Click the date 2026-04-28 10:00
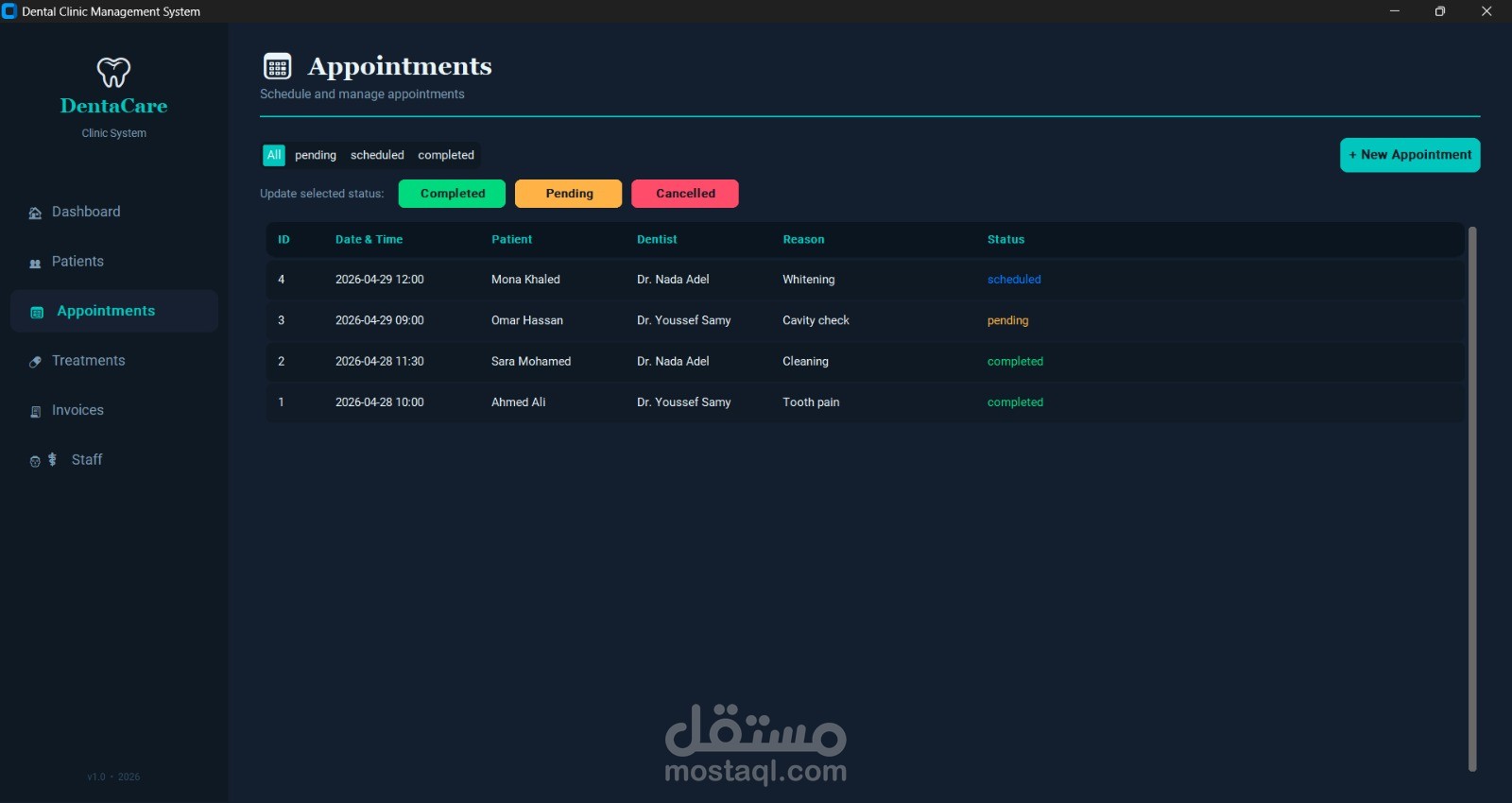The image size is (1512, 803). click(379, 402)
